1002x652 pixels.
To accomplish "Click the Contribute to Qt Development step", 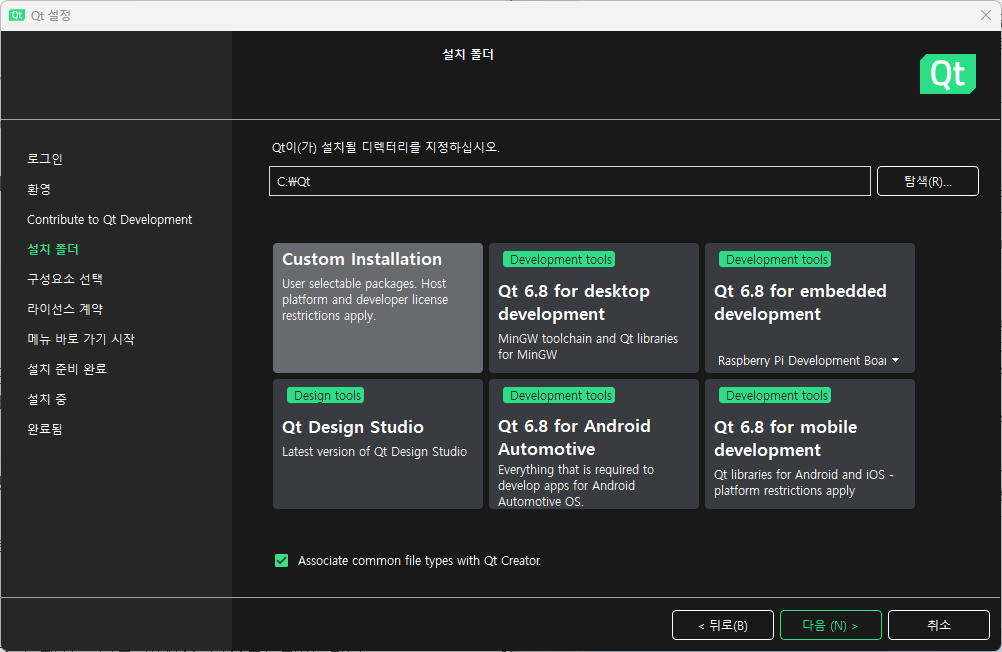I will click(109, 219).
